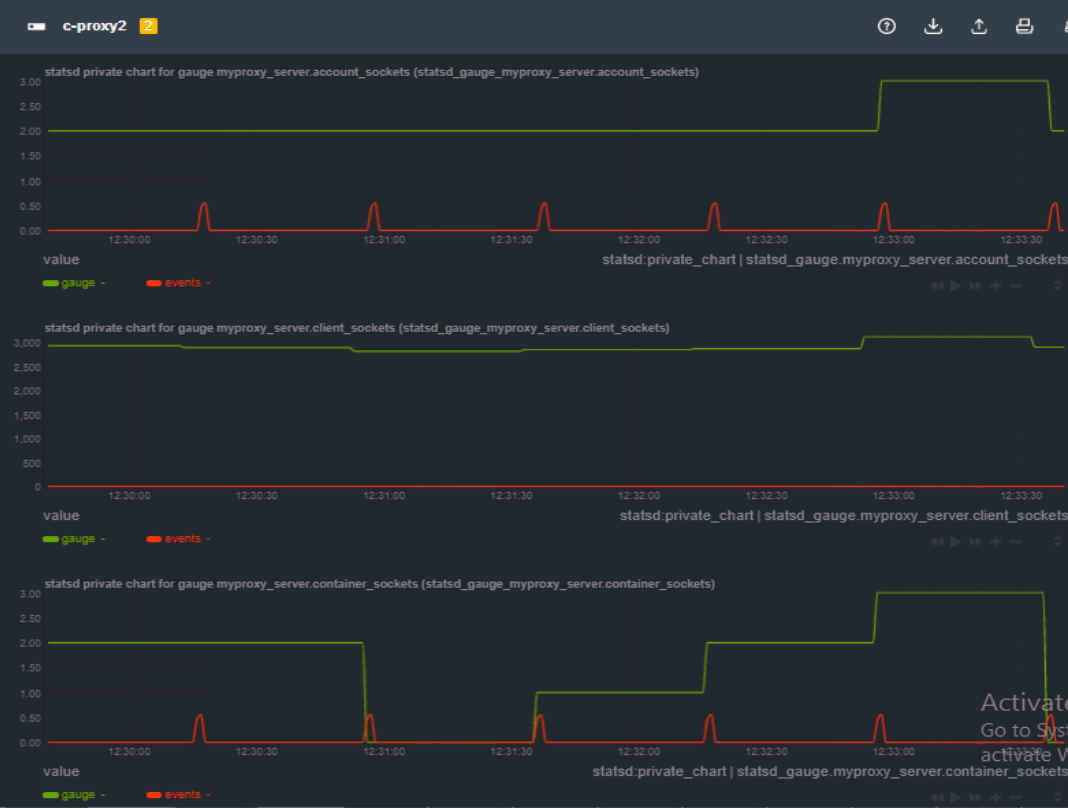Toggle events dimension in client_sockets legend
The width and height of the screenshot is (1068, 808).
coord(182,539)
